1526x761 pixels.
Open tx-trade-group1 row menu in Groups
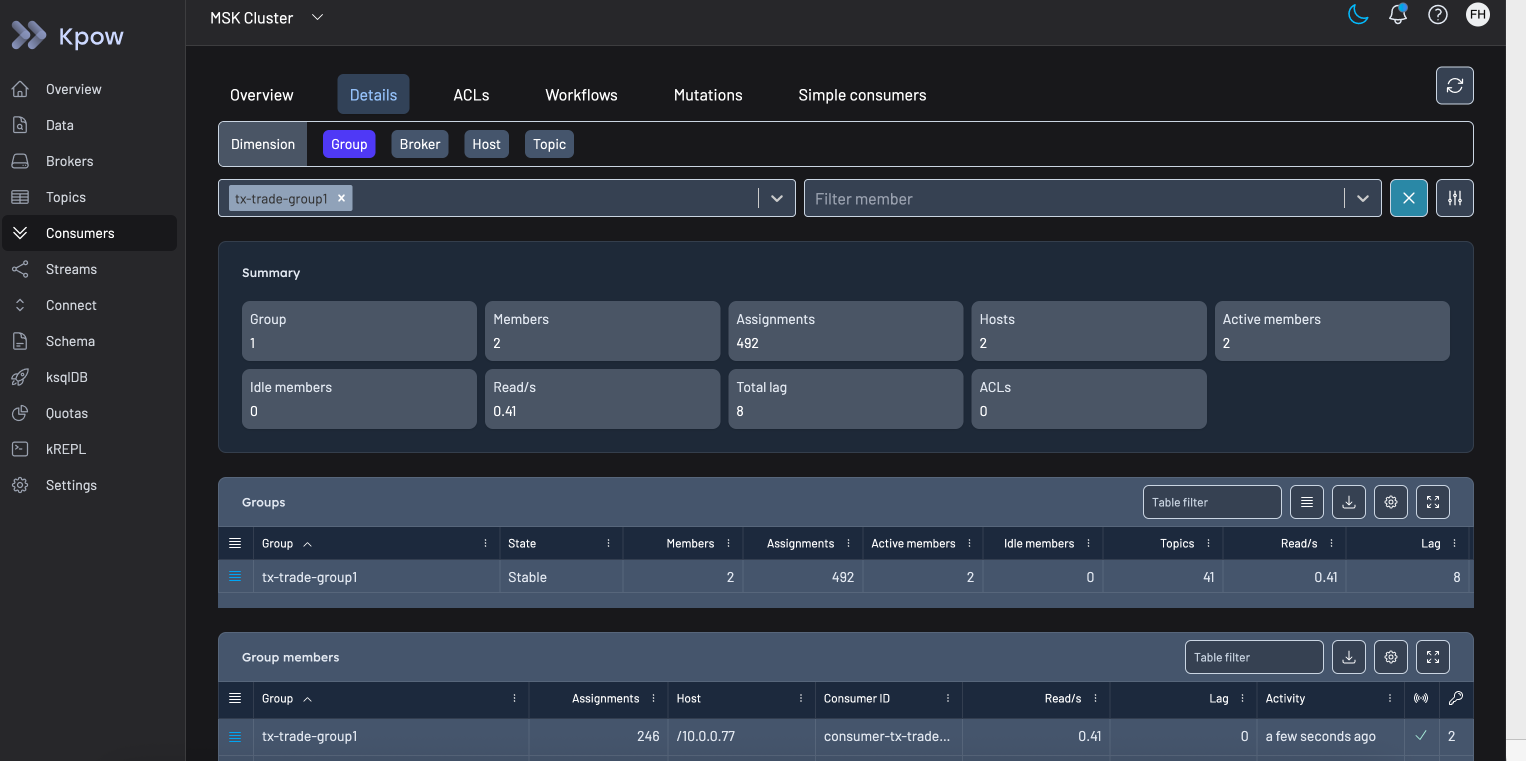point(235,576)
